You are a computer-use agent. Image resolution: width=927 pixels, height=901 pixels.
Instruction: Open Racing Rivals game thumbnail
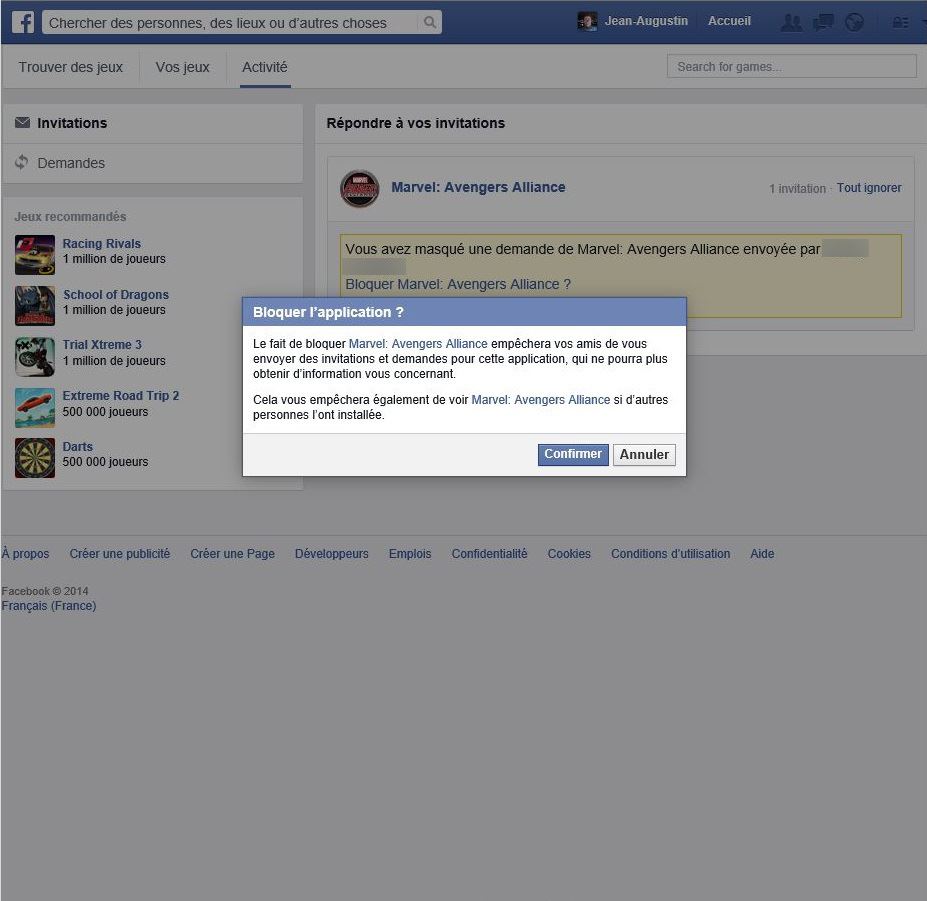click(35, 255)
